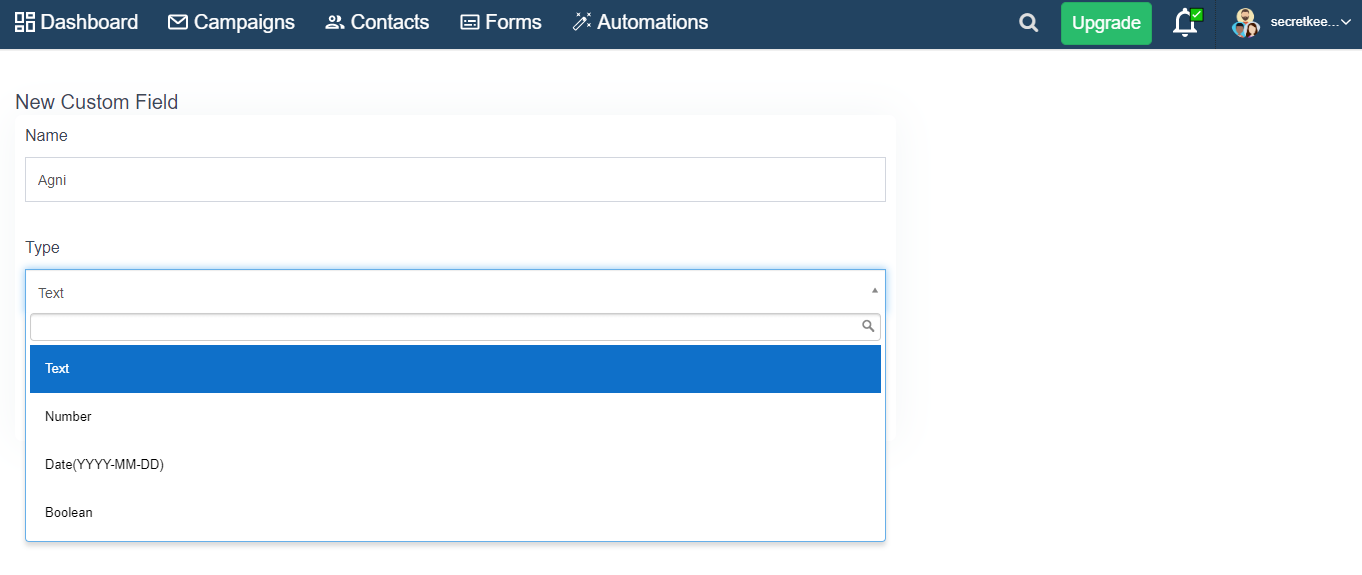Focus the Name field containing Agni
Viewport: 1362px width, 575px height.
455,180
